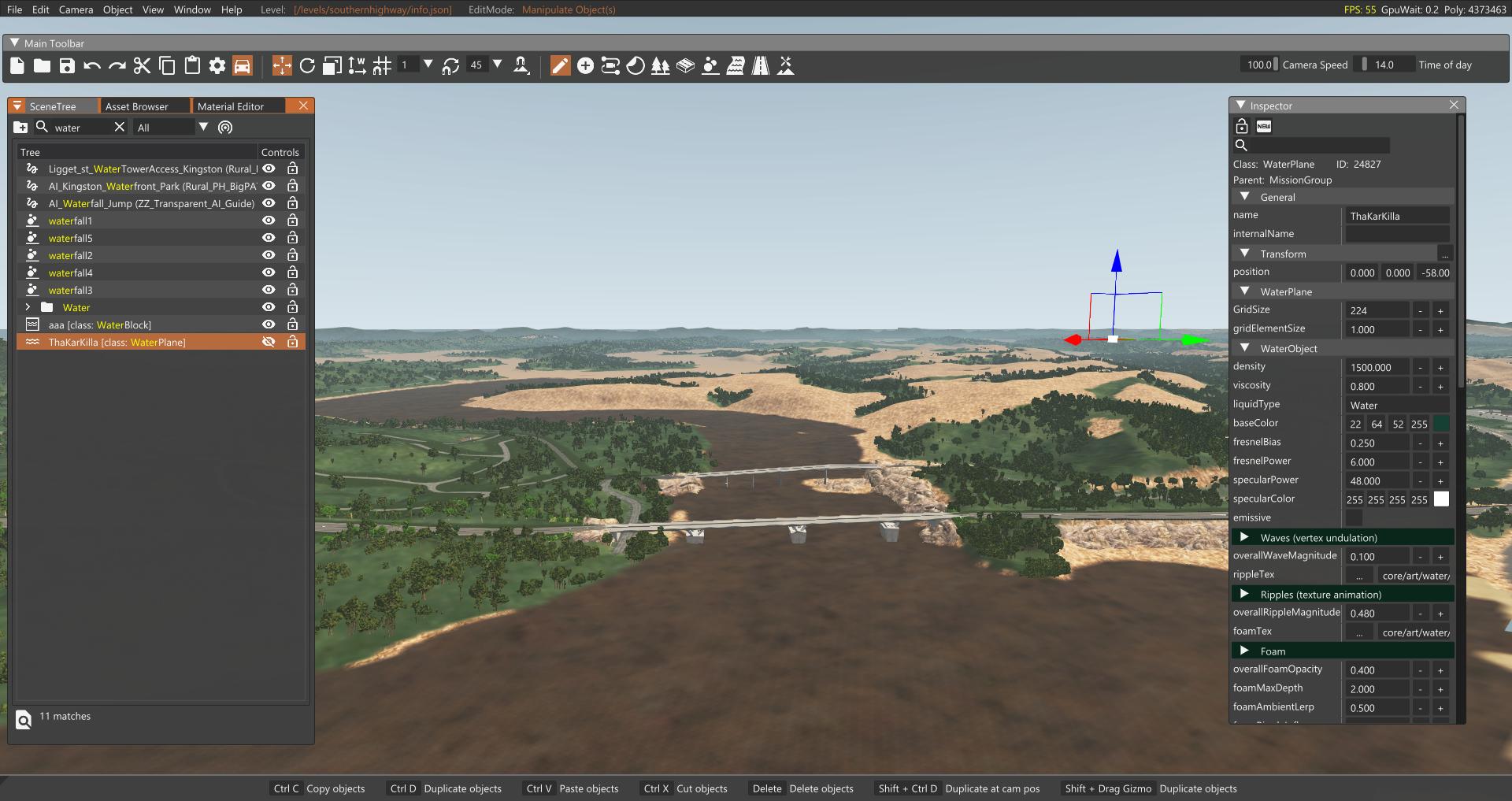Copy selection with the copy icon
This screenshot has width=1512, height=801.
pos(167,66)
